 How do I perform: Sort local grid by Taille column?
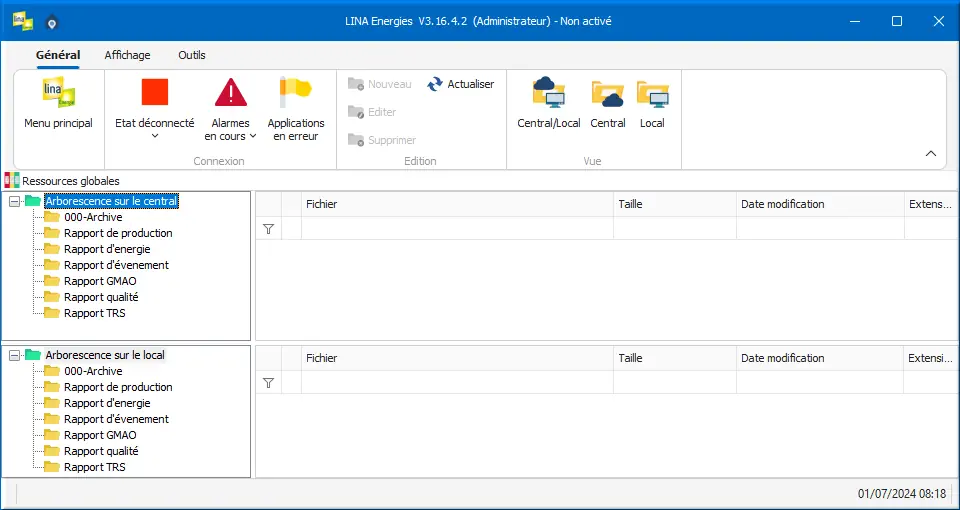click(x=675, y=358)
